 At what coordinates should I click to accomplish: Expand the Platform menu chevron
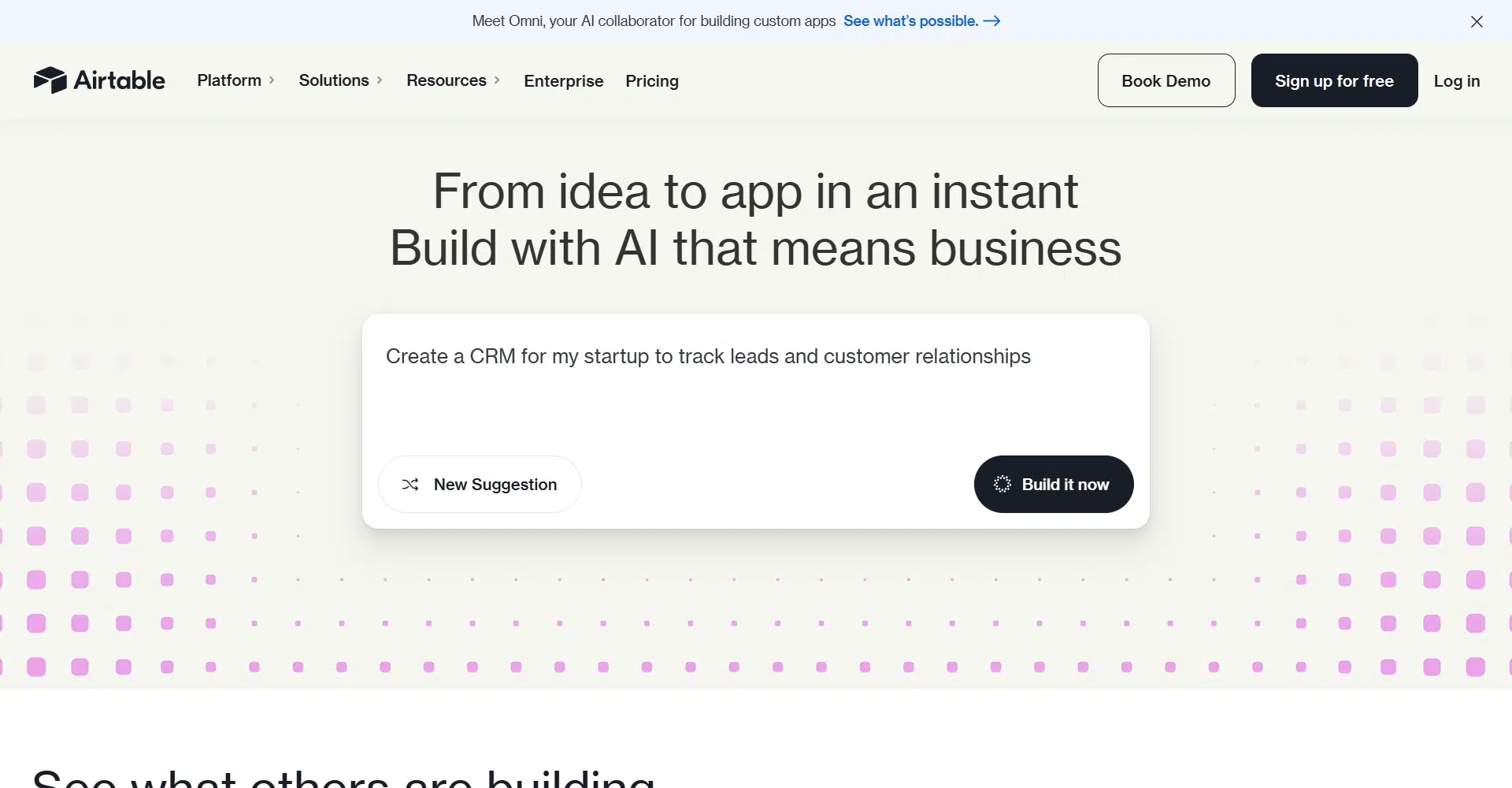[272, 80]
